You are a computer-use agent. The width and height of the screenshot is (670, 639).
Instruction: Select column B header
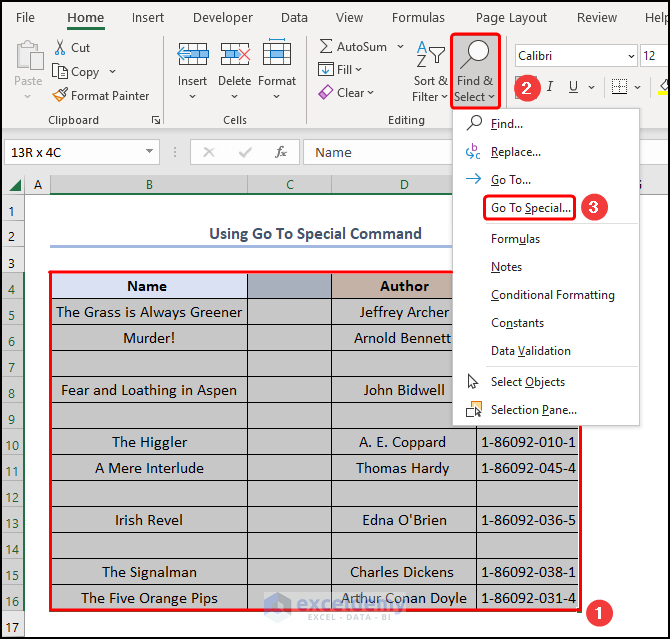coord(149,185)
